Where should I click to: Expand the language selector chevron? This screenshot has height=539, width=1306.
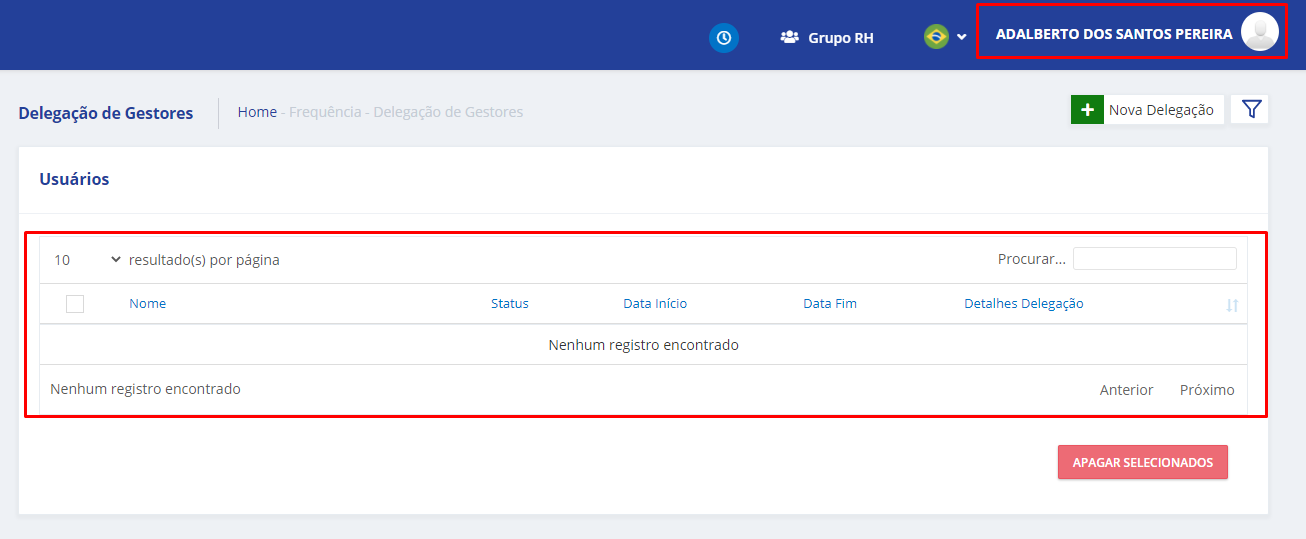(x=961, y=38)
